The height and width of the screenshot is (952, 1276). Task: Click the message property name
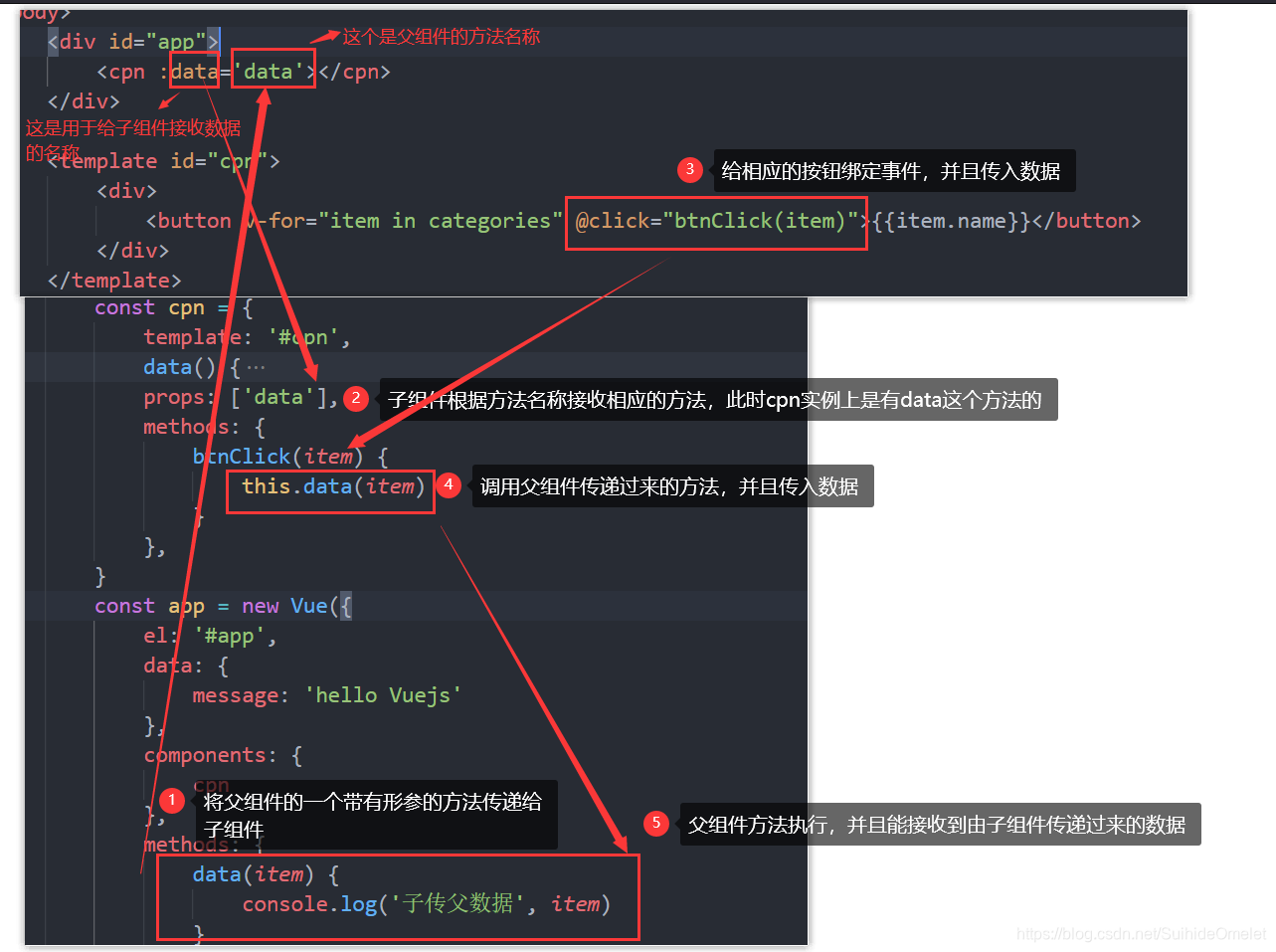pos(235,695)
